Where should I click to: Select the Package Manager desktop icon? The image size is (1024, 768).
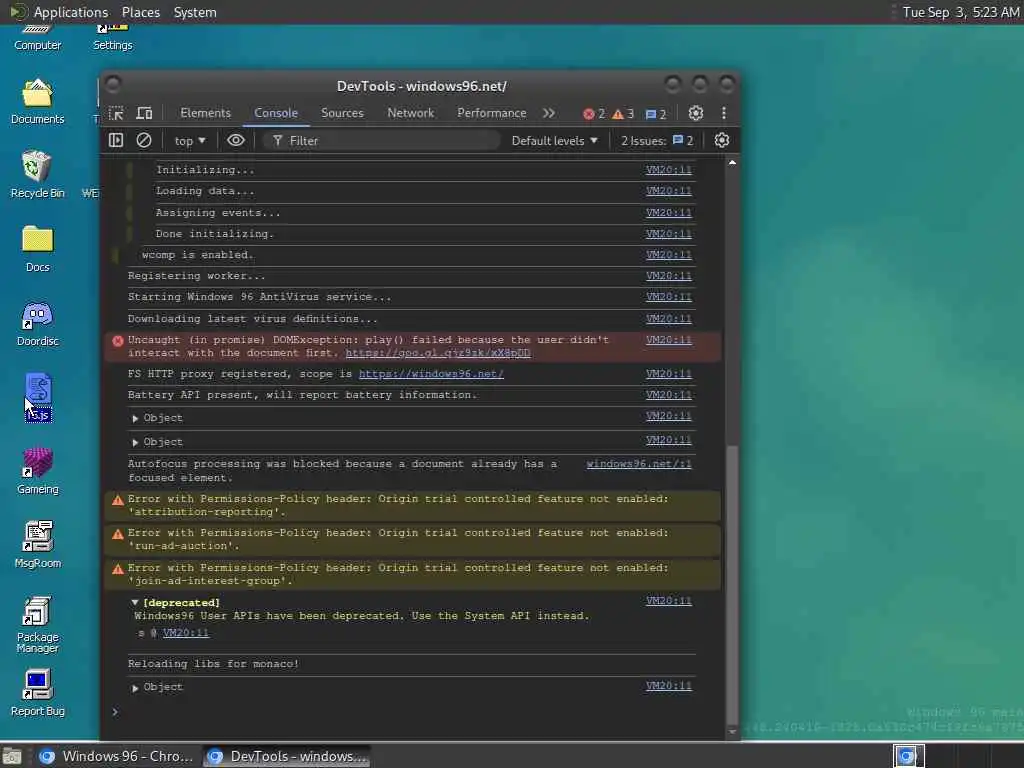tap(37, 624)
